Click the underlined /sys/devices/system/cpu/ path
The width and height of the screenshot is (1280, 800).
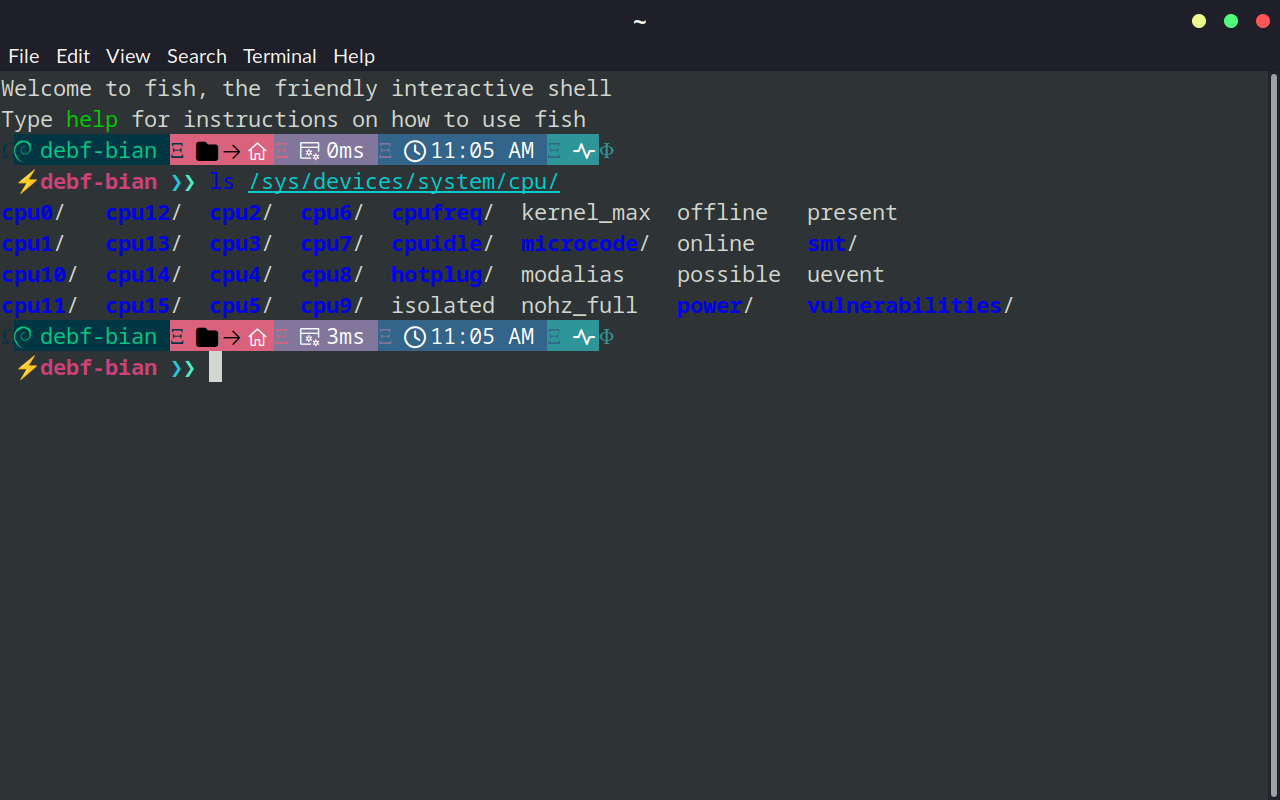403,182
